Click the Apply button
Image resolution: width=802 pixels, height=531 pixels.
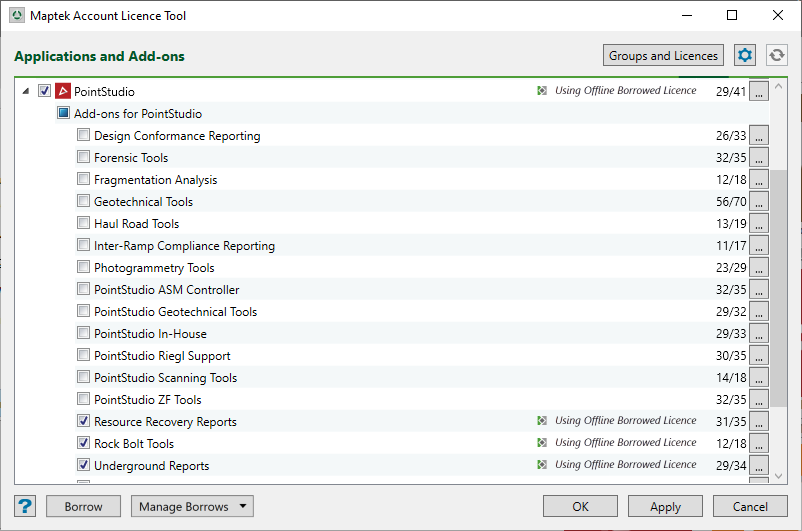665,506
